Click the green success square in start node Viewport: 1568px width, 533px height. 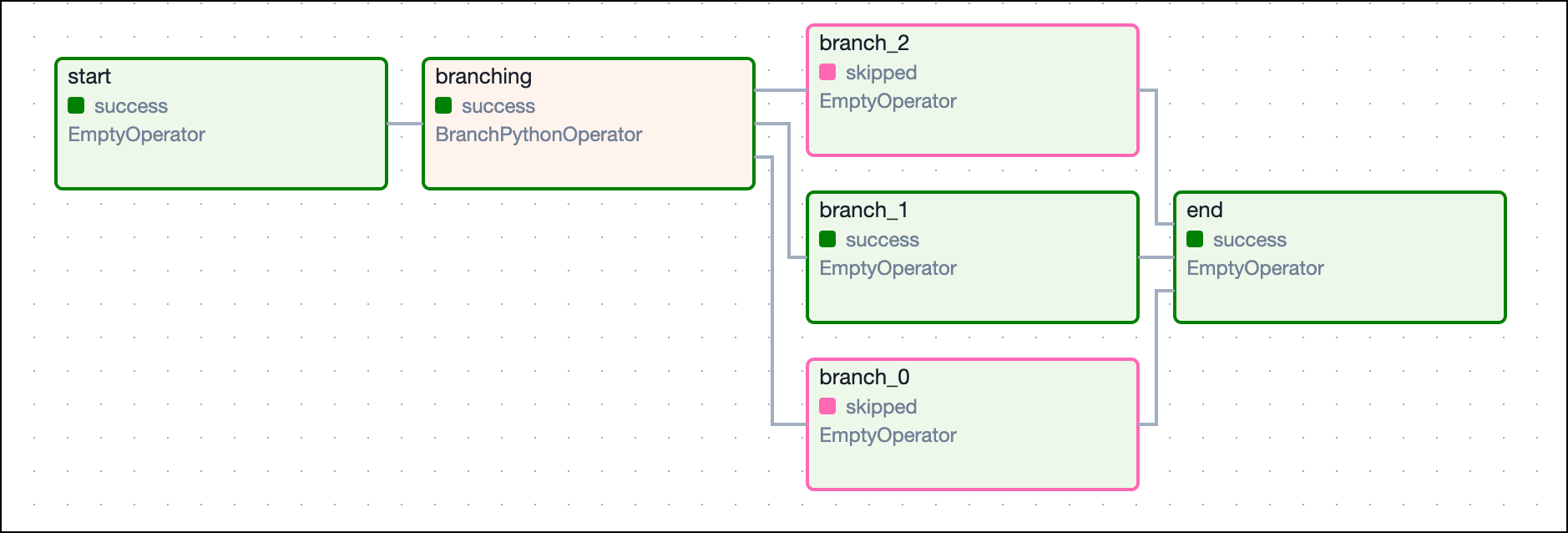[76, 105]
